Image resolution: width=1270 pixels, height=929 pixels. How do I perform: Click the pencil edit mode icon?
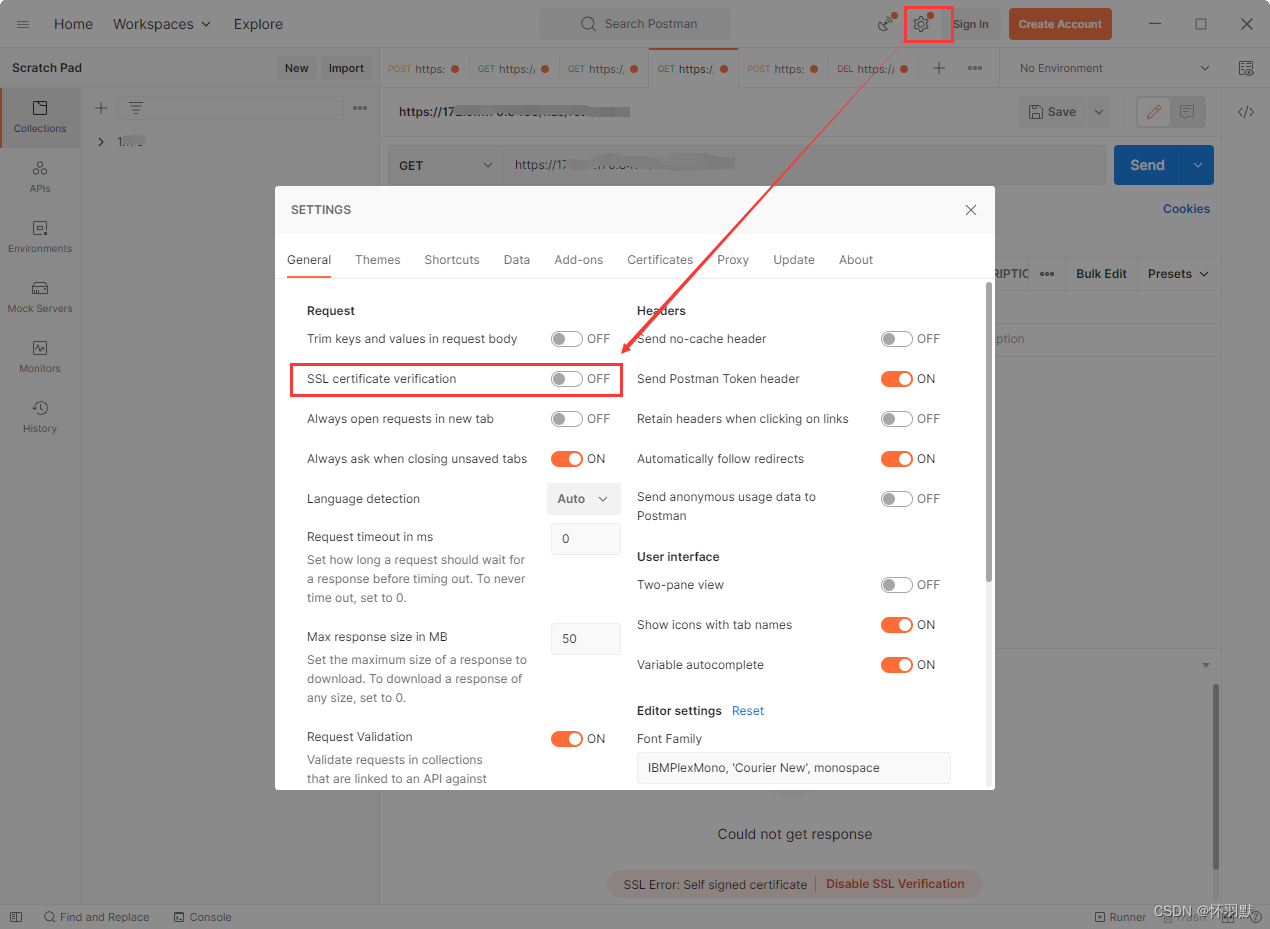pyautogui.click(x=1154, y=112)
